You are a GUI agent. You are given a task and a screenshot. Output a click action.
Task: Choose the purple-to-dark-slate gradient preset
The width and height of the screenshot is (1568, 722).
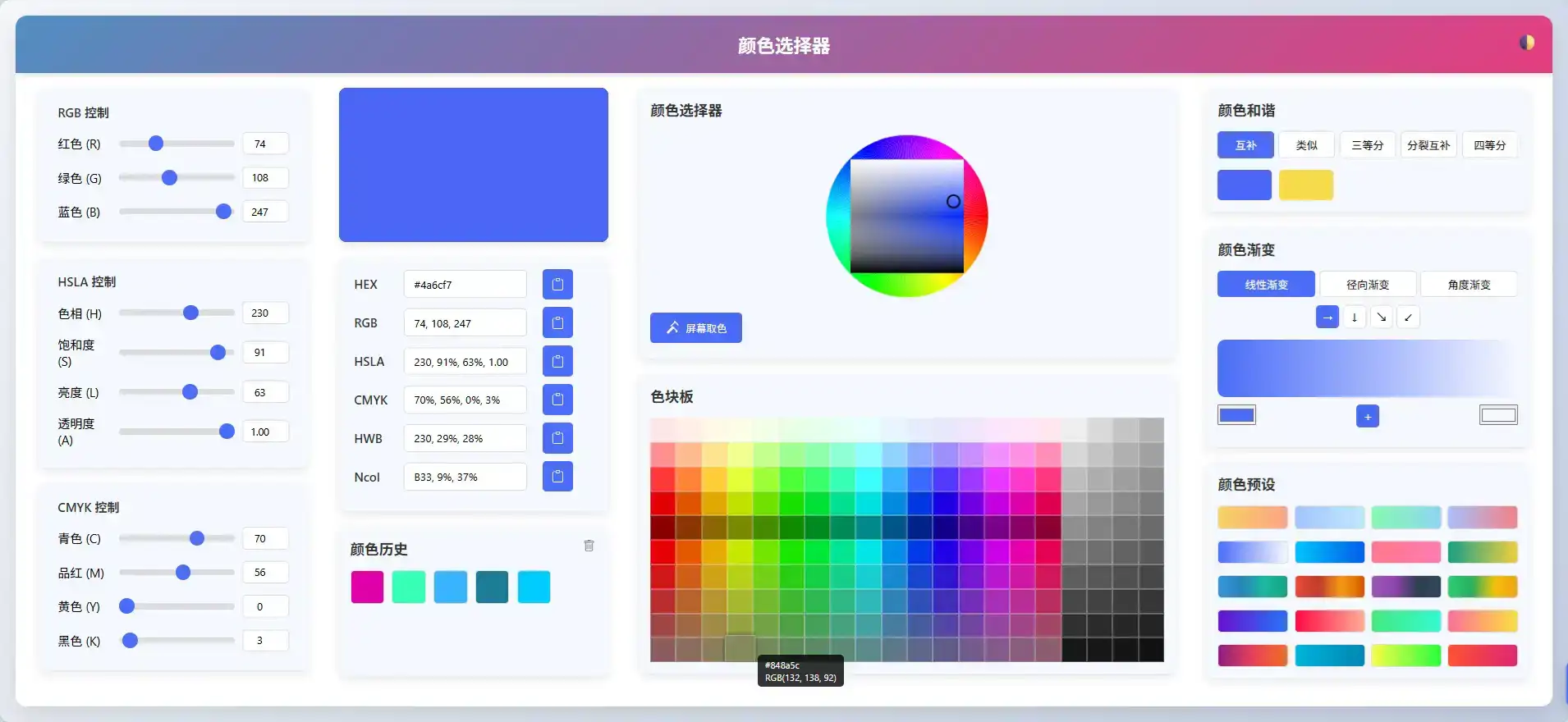(1406, 586)
